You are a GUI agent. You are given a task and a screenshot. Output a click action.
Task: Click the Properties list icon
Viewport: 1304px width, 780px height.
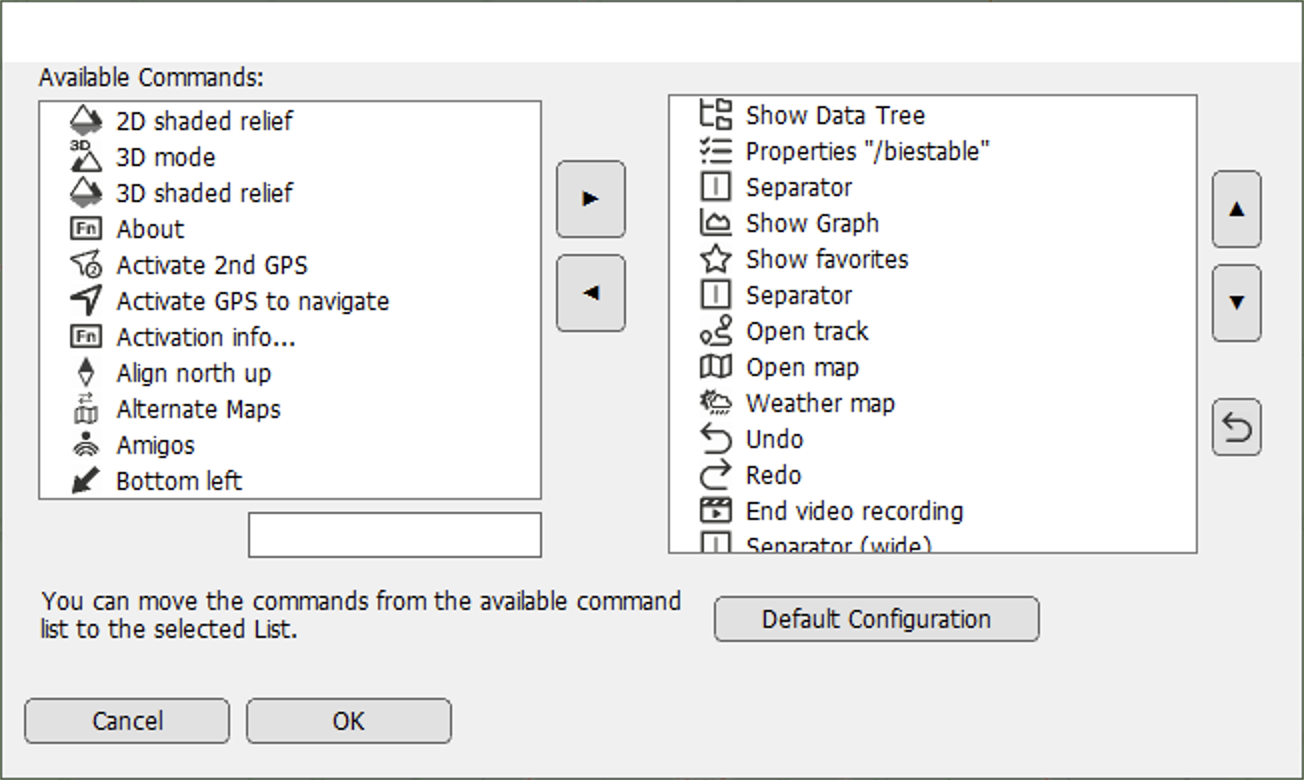[716, 151]
